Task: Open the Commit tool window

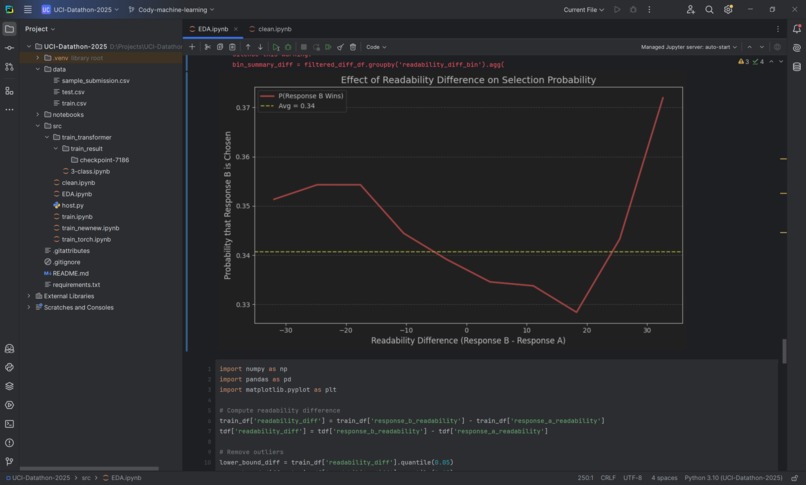Action: tap(9, 48)
